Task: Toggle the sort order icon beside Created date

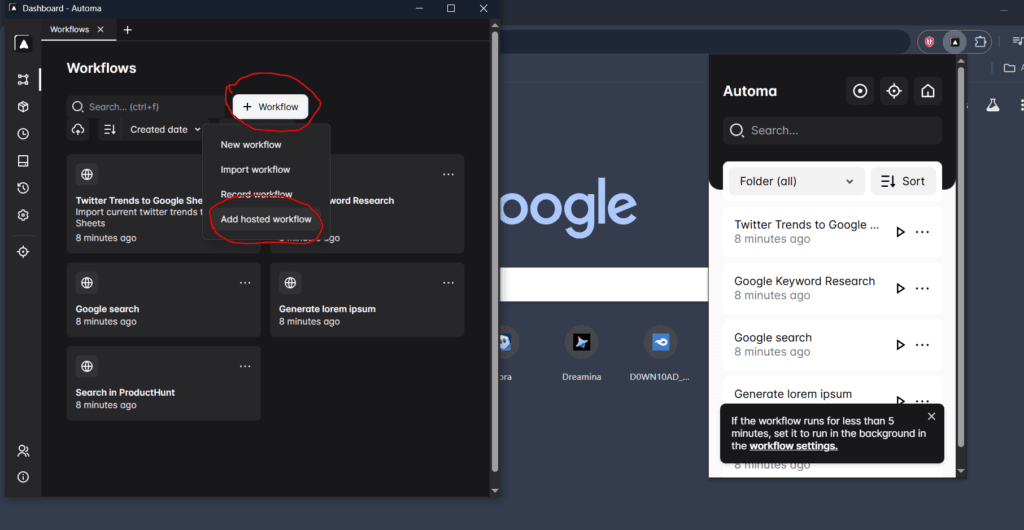Action: pyautogui.click(x=110, y=130)
